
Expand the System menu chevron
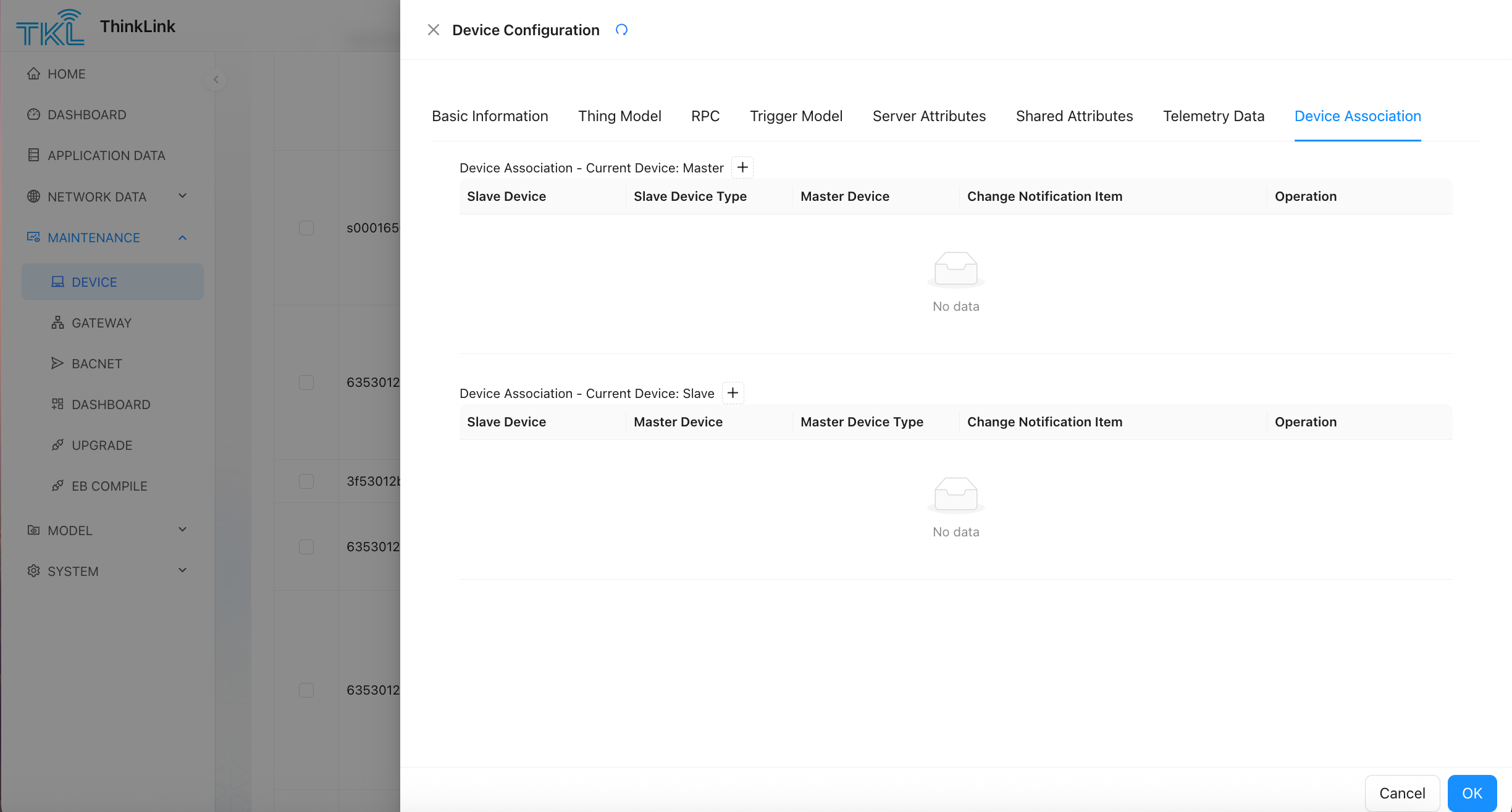182,570
